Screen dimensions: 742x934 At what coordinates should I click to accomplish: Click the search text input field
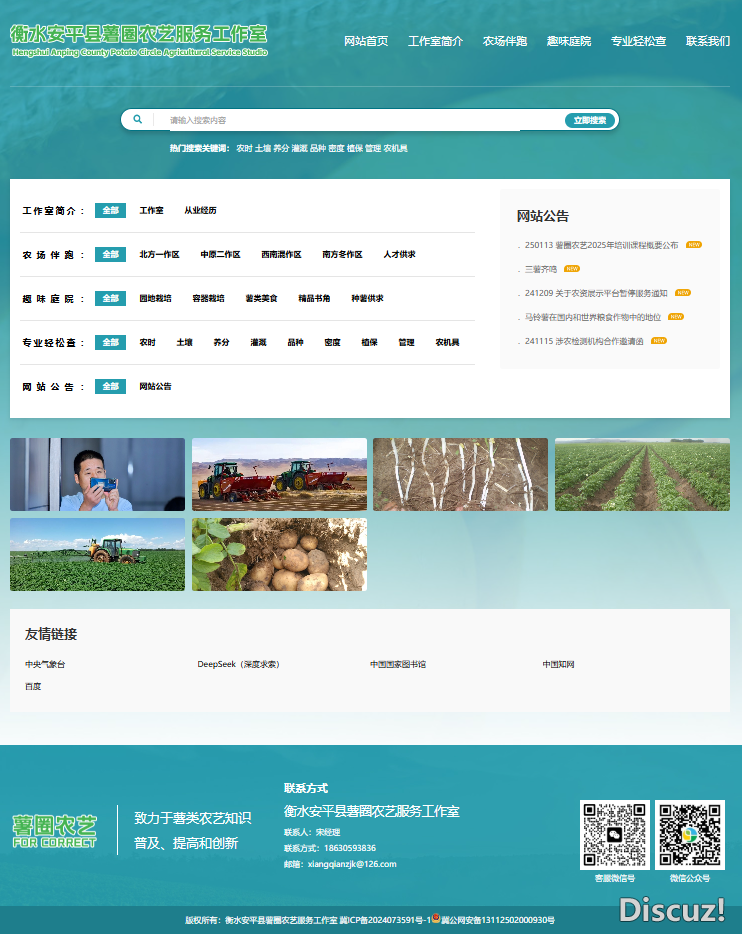[360, 120]
